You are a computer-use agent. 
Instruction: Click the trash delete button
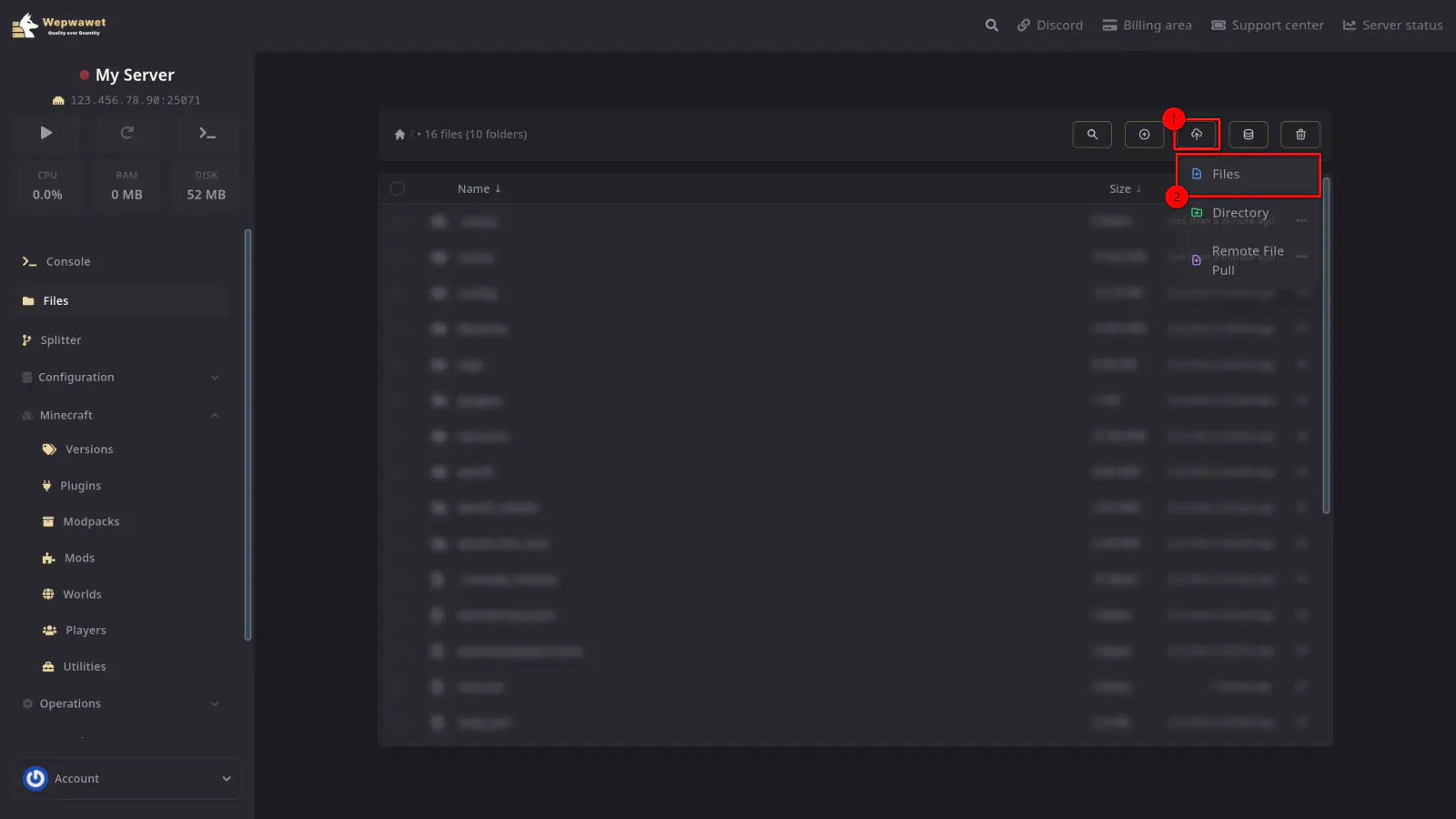1300,135
